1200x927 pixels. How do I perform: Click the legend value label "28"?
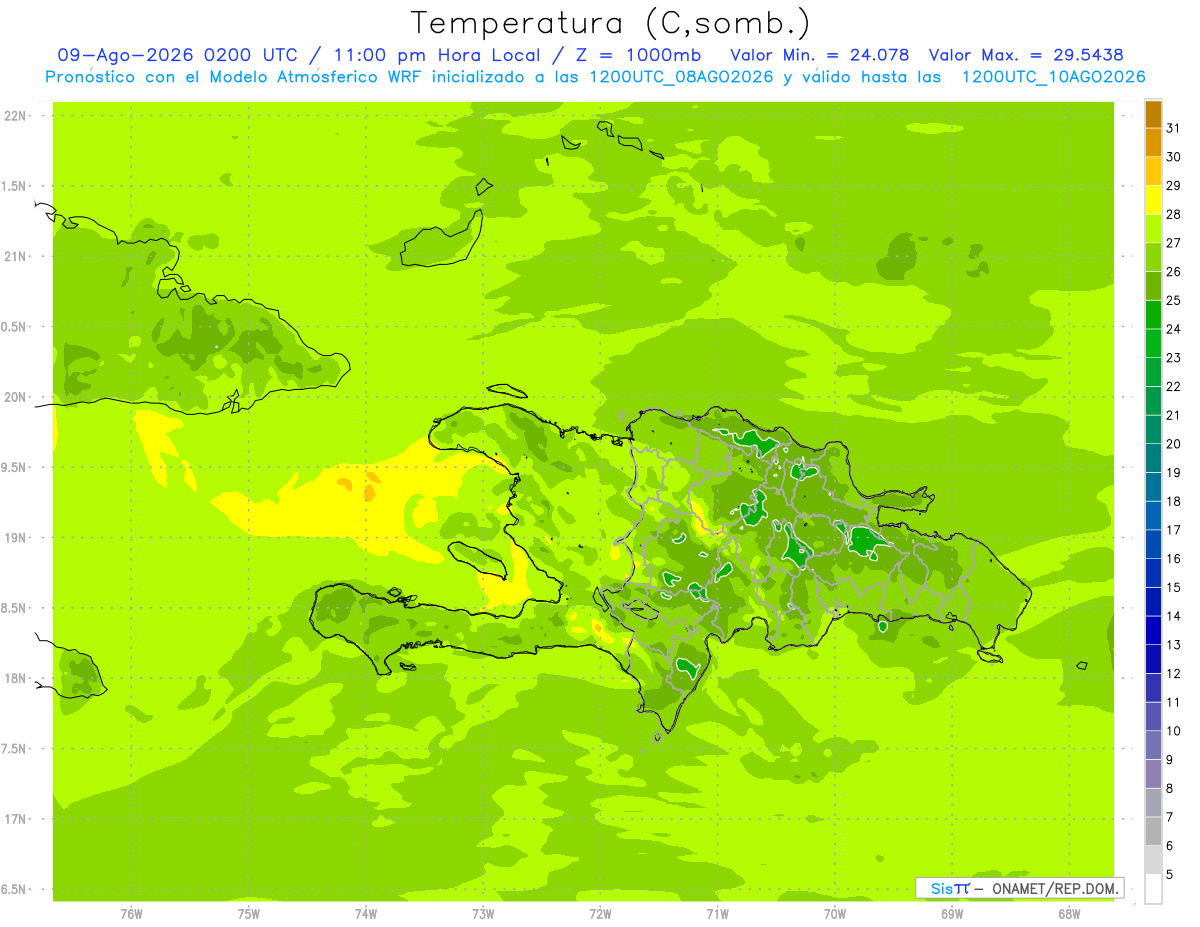(x=1173, y=214)
